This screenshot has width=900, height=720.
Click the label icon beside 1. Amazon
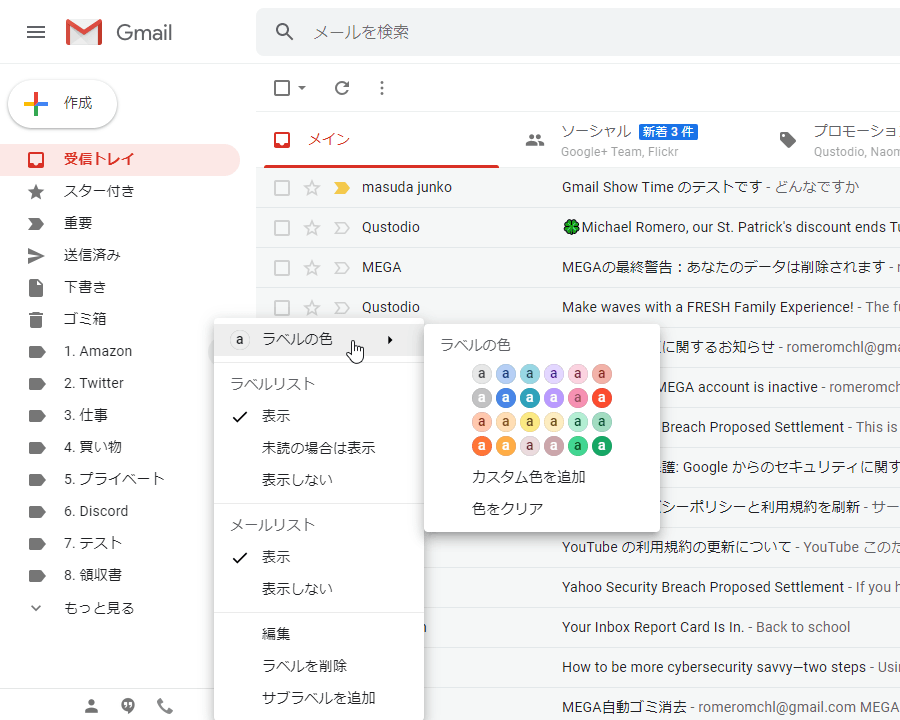[37, 351]
